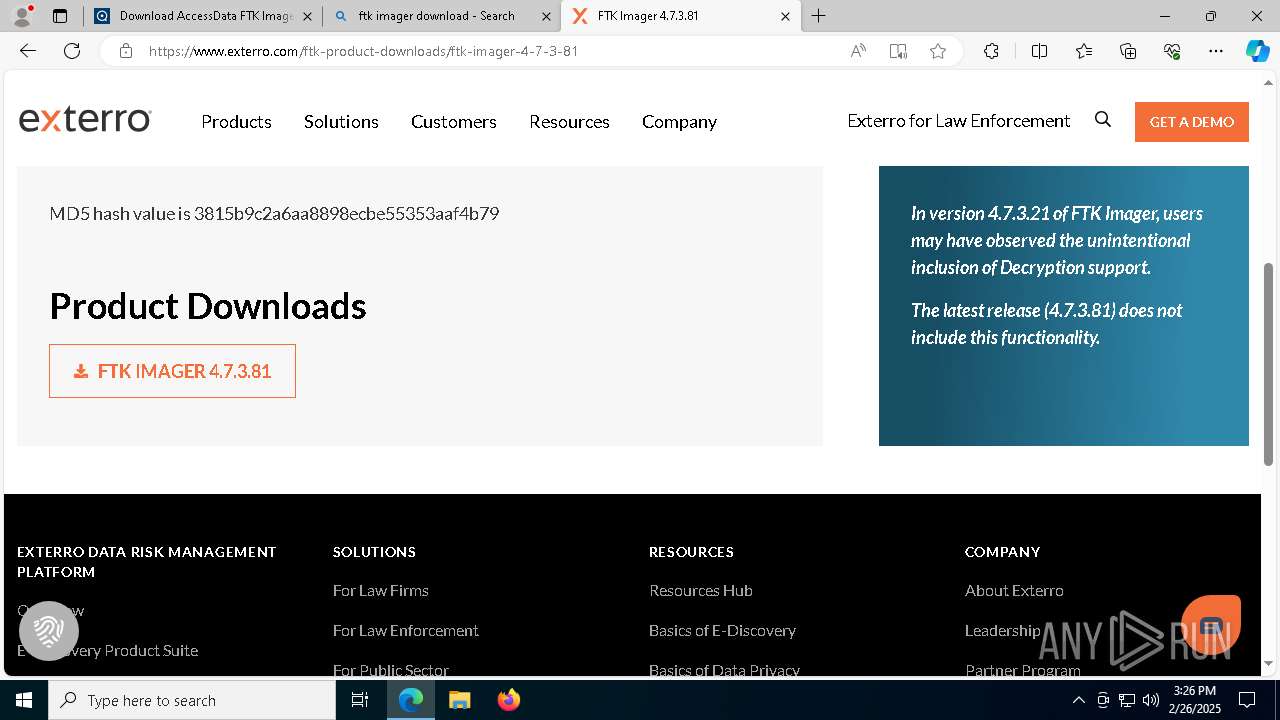Open the Customers navigation menu
Image resolution: width=1280 pixels, height=720 pixels.
(453, 121)
